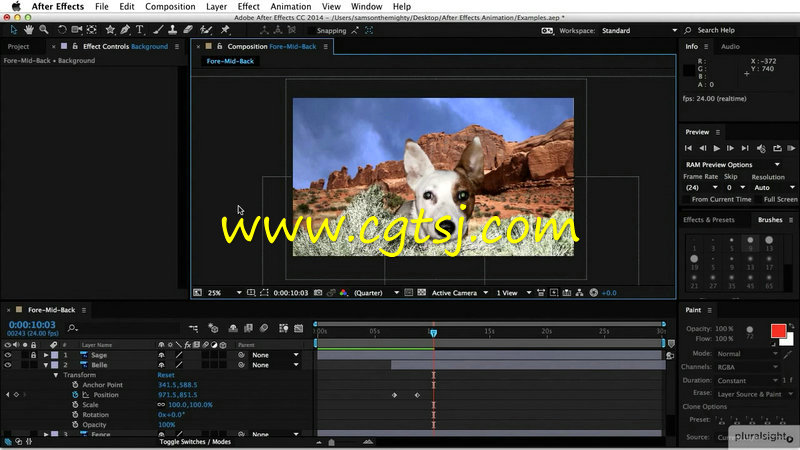Toggle the transparency grid in the viewer

pyautogui.click(x=421, y=293)
